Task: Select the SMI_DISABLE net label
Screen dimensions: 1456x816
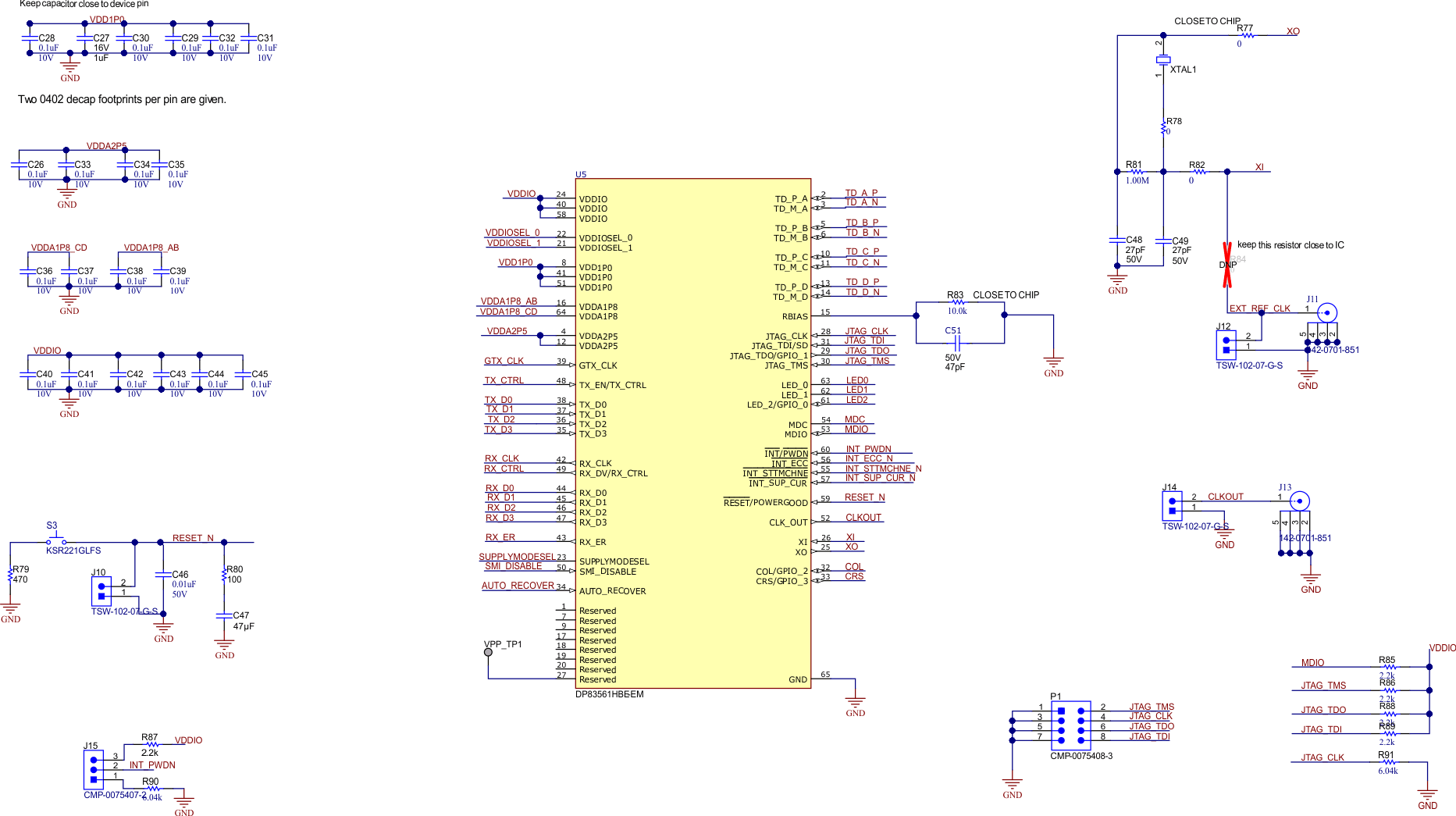Action: [513, 566]
